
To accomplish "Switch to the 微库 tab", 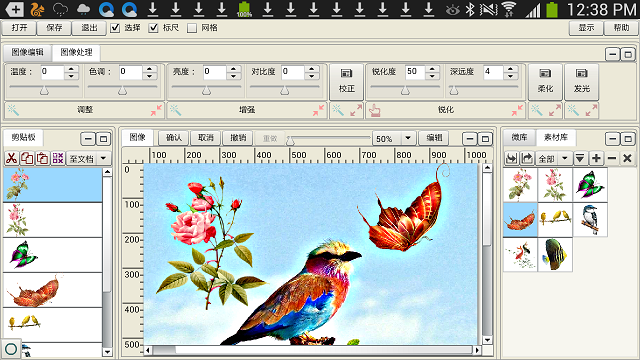I will [519, 137].
